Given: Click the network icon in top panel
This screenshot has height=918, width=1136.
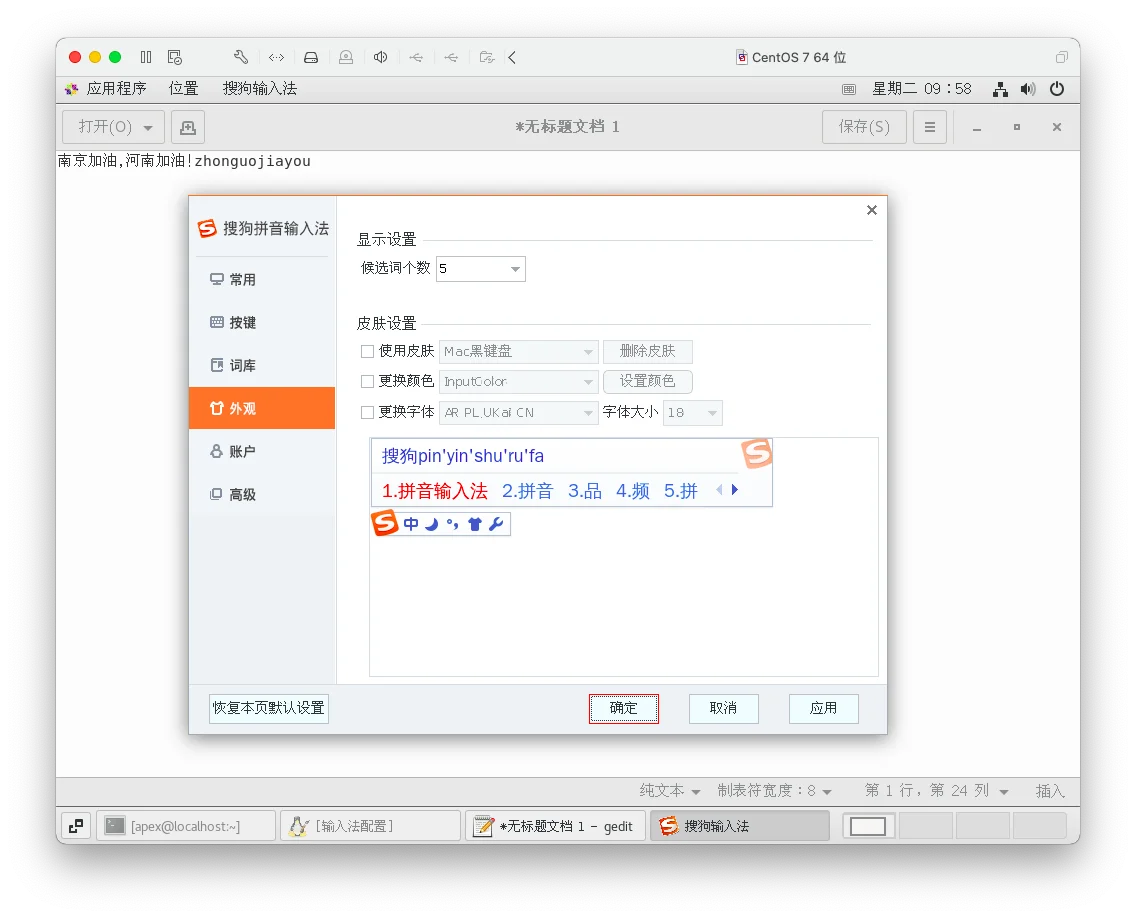Looking at the screenshot, I should click(x=1001, y=89).
